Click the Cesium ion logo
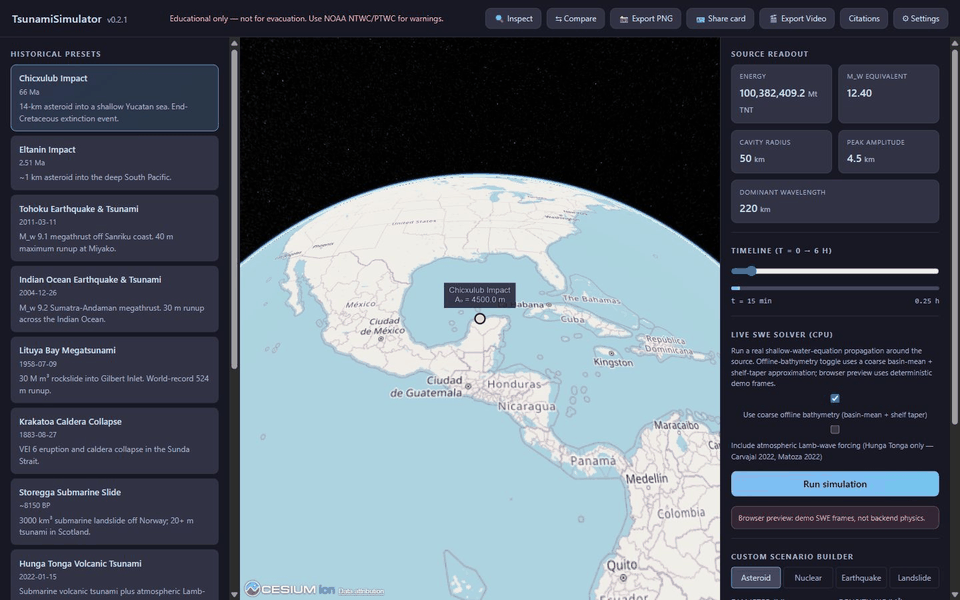 (x=290, y=589)
